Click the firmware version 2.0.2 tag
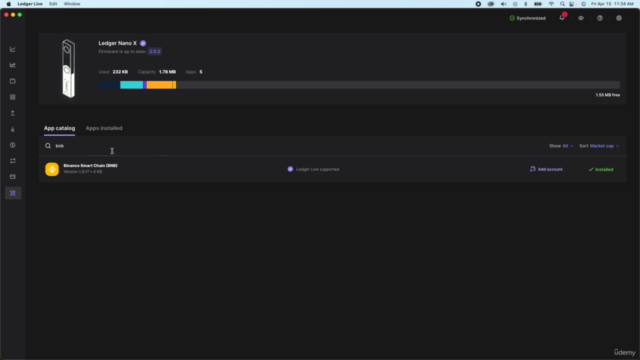The width and height of the screenshot is (640, 360). pos(155,51)
